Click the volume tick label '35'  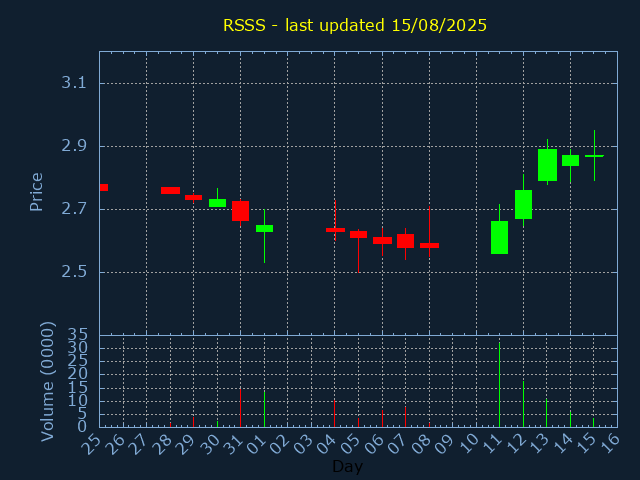pyautogui.click(x=77, y=336)
